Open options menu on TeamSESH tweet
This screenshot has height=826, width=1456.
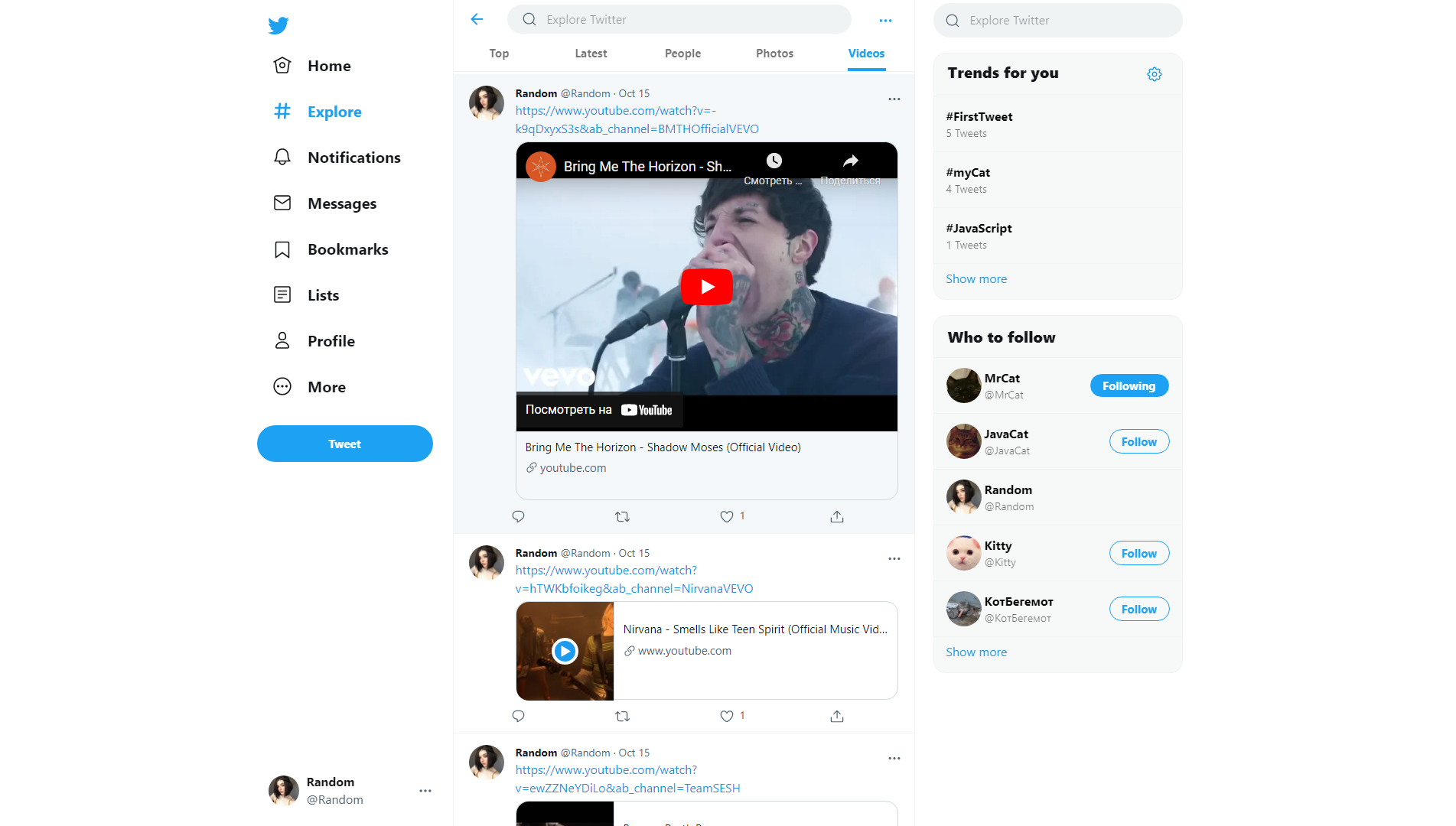click(x=894, y=759)
